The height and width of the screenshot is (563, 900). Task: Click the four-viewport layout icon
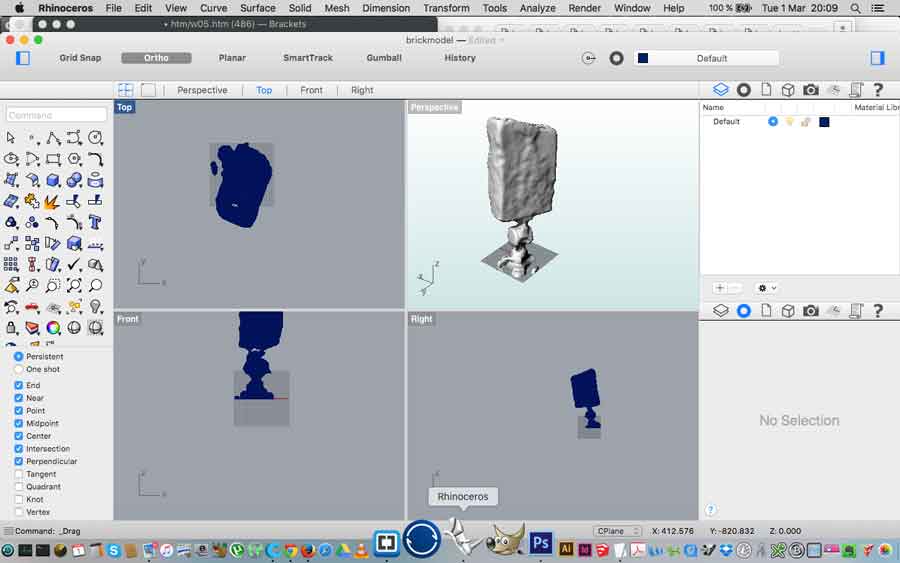[126, 90]
